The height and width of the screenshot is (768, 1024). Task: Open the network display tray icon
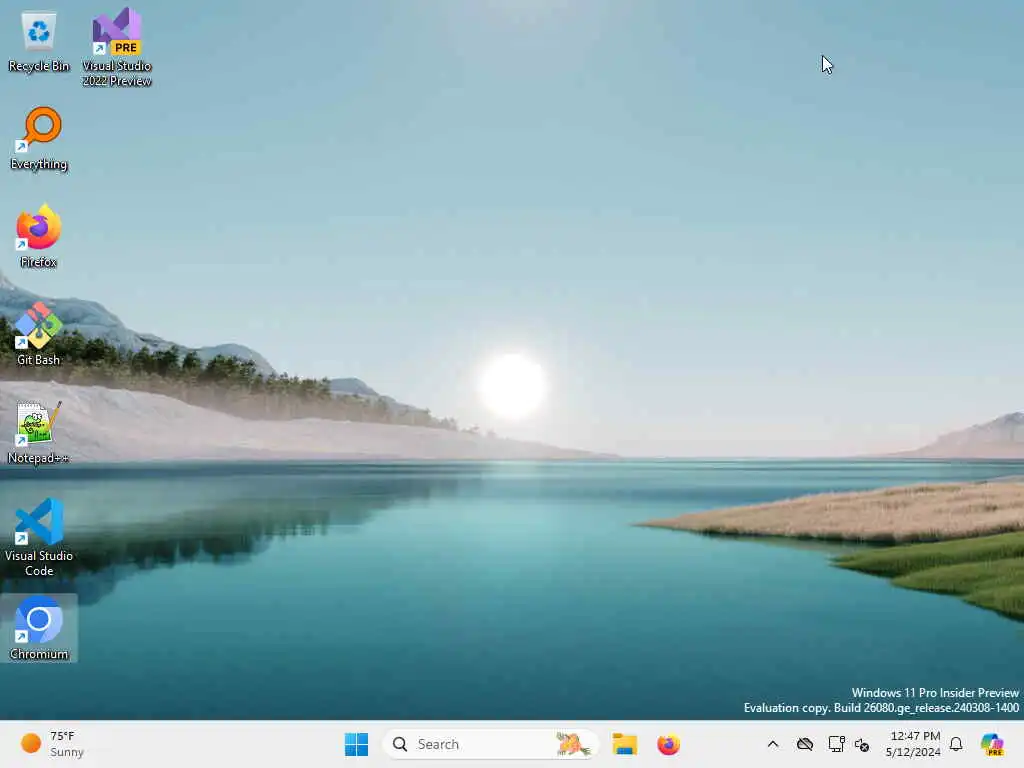(836, 744)
